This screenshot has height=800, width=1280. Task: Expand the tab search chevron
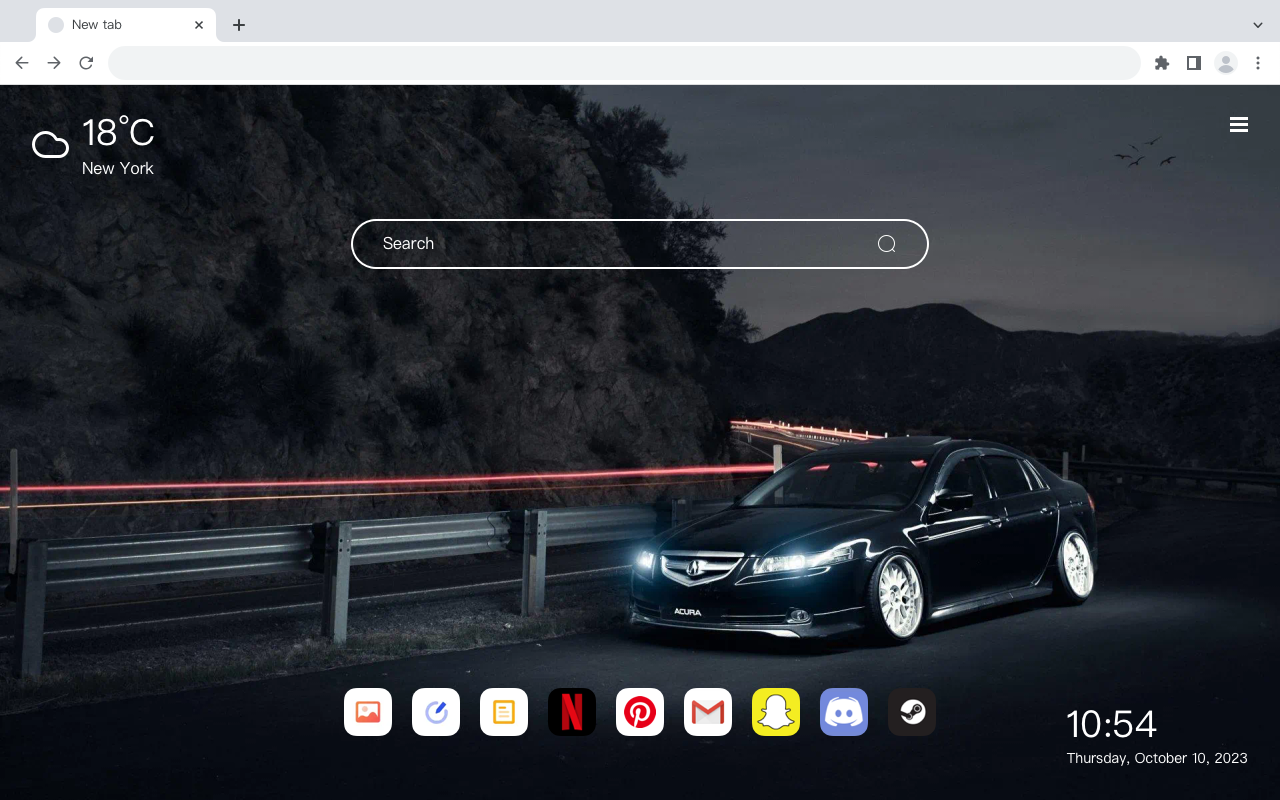click(1258, 25)
